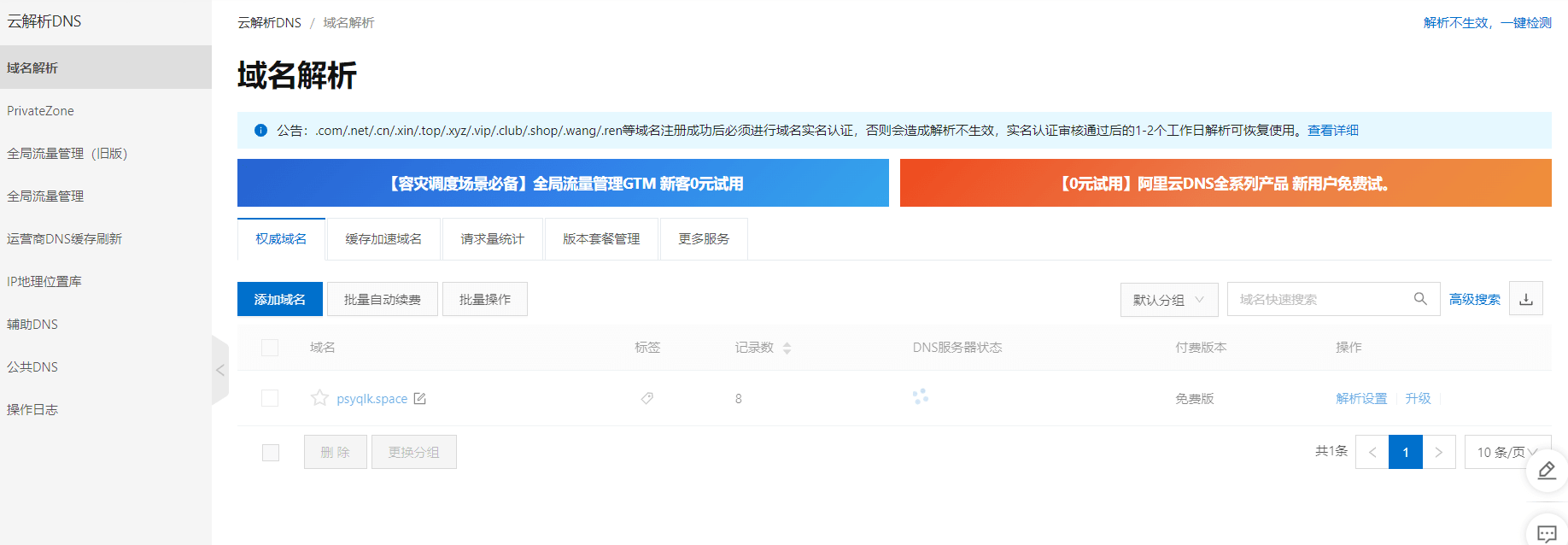Click the tag icon in psyqlk.space row
This screenshot has height=545, width=1568.
coord(647,398)
